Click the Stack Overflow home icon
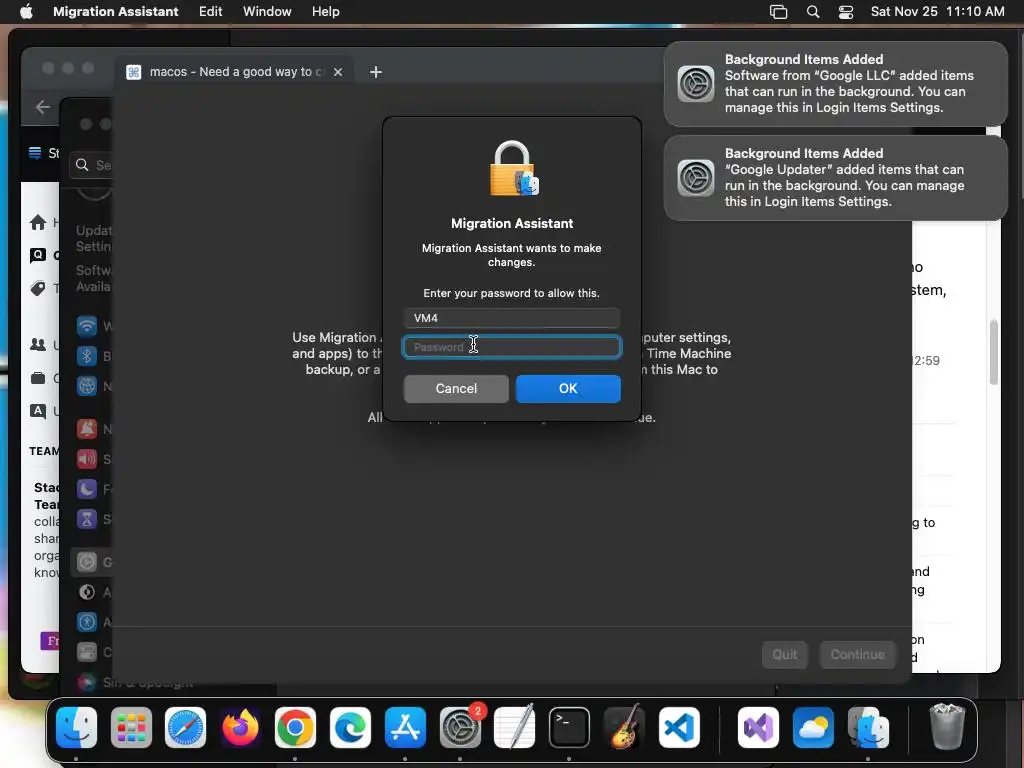This screenshot has width=1024, height=768. [x=38, y=223]
